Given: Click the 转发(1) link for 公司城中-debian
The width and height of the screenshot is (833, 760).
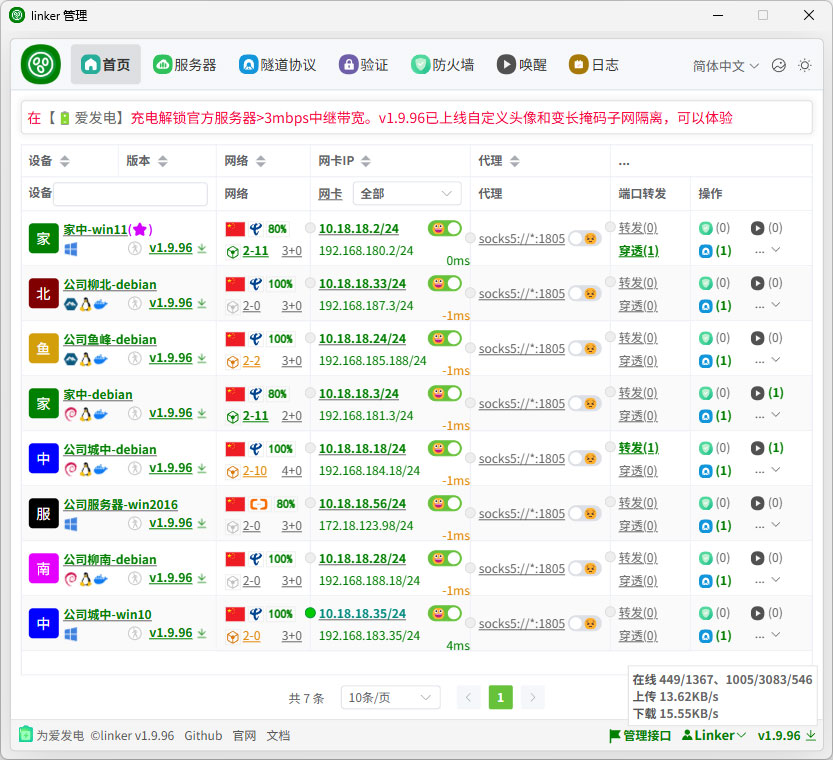Looking at the screenshot, I should 638,448.
